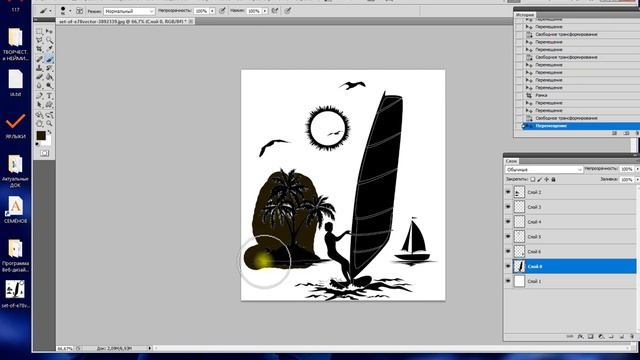Create new adjustment layer icon
Screen dimensions: 640x360
[x=601, y=337]
